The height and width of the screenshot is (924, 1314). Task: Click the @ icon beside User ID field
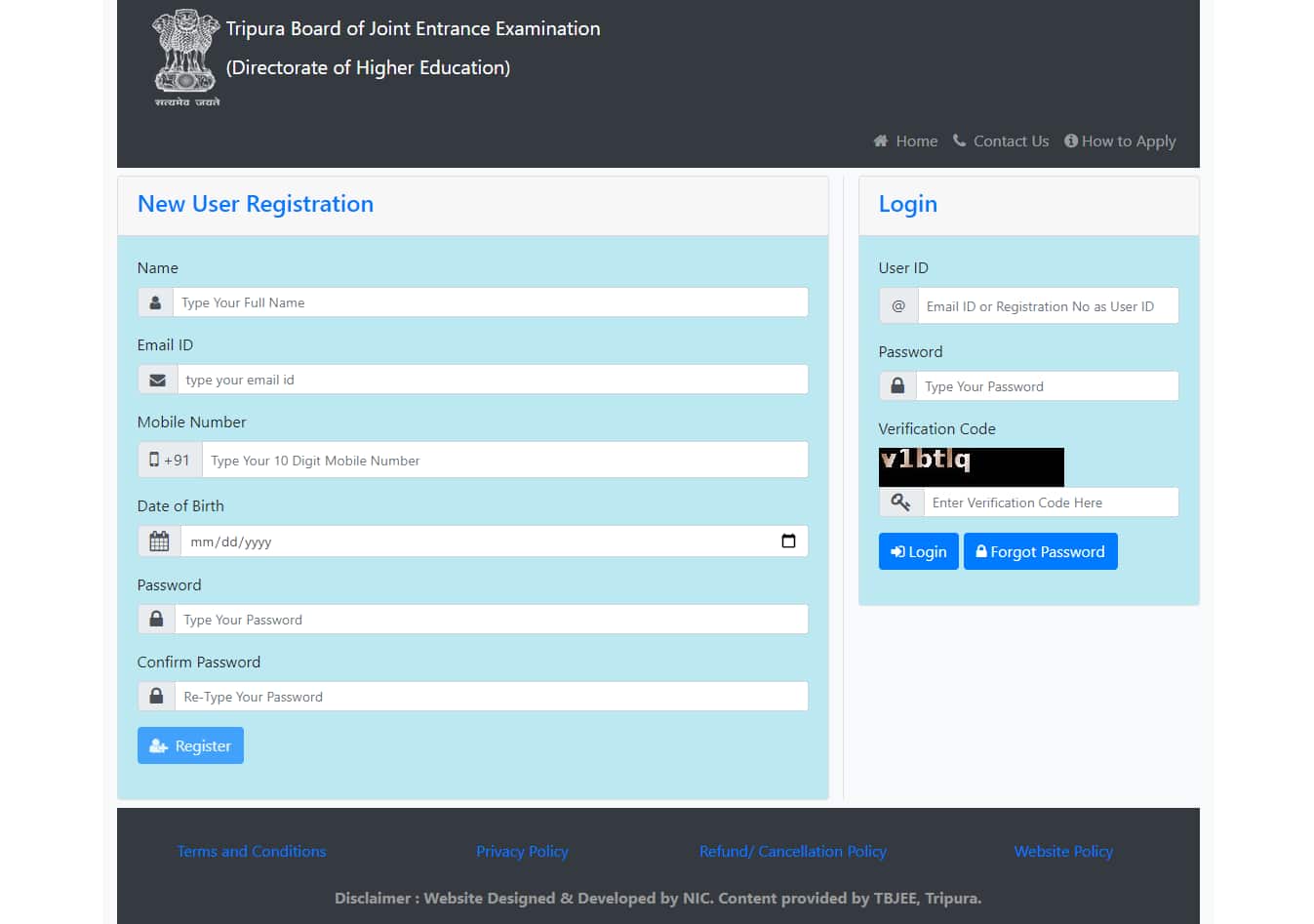pos(898,305)
